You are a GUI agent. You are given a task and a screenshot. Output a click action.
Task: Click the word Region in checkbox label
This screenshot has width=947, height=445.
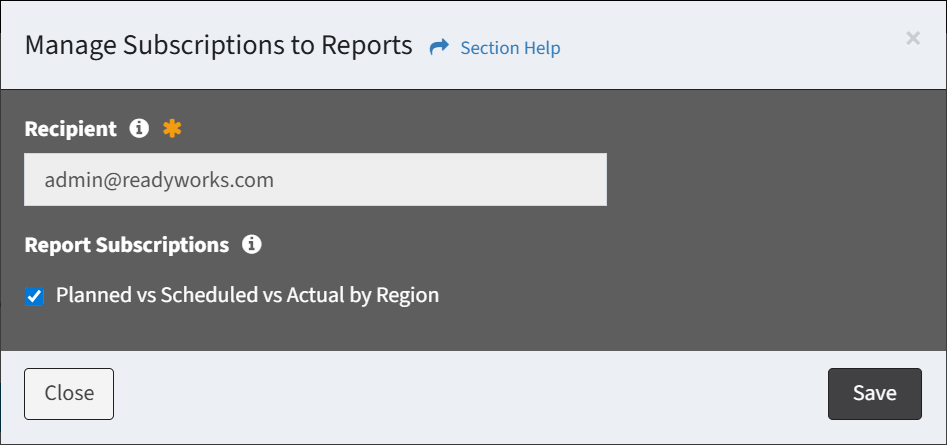pyautogui.click(x=407, y=295)
